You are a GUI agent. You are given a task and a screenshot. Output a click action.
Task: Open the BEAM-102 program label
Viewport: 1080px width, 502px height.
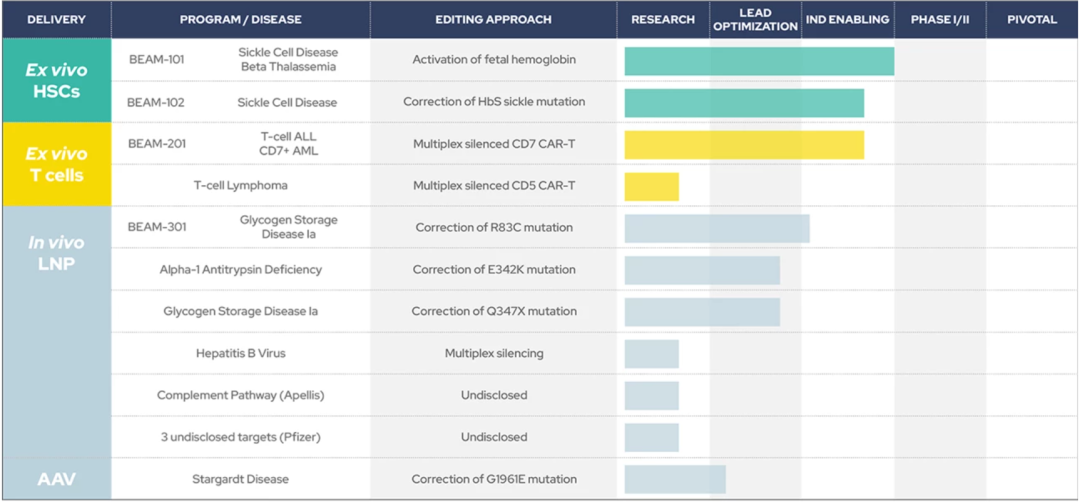(x=156, y=102)
